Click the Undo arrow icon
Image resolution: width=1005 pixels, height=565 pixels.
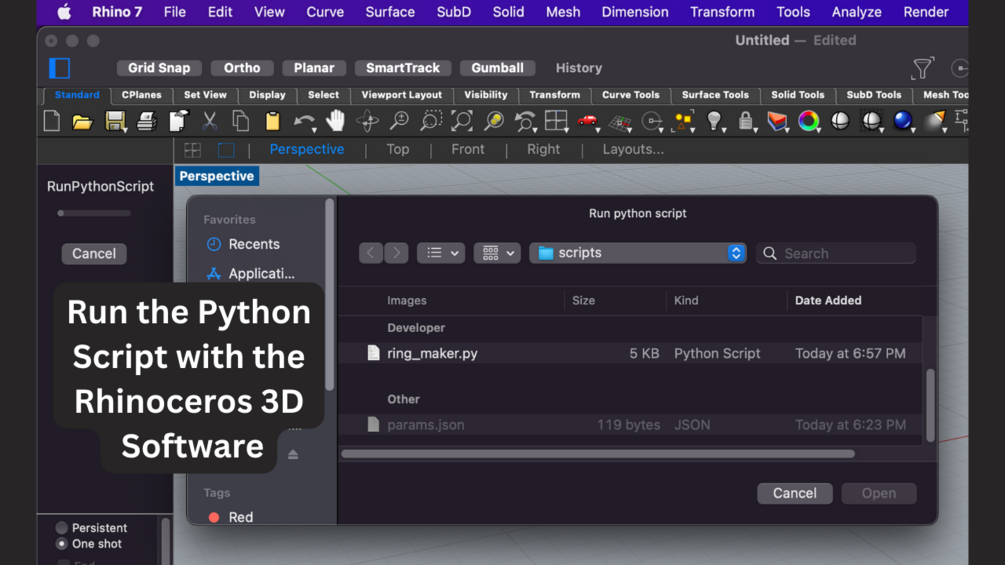(x=304, y=121)
